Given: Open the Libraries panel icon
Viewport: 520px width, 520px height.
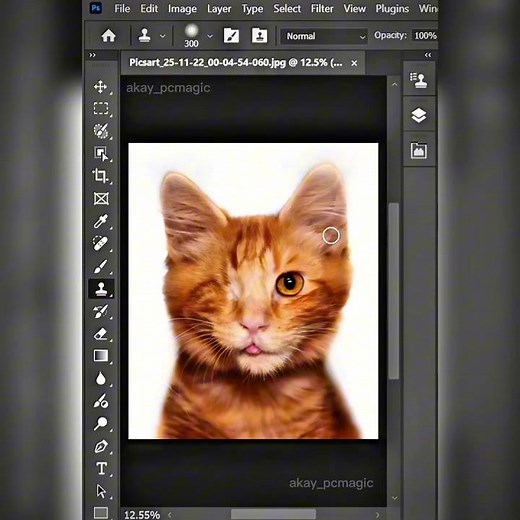Looking at the screenshot, I should click(x=419, y=150).
